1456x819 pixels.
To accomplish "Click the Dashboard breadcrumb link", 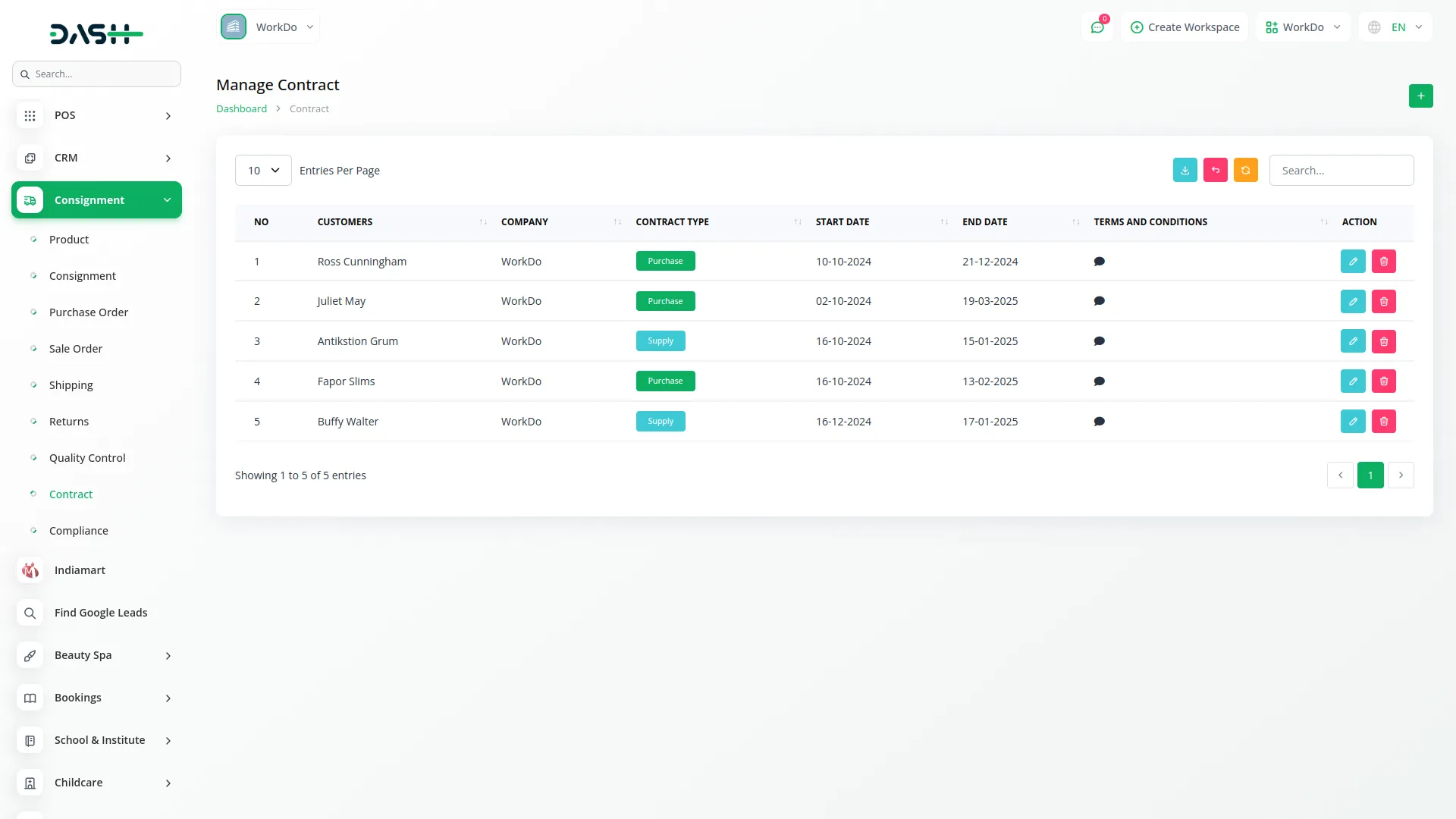I will click(x=241, y=109).
